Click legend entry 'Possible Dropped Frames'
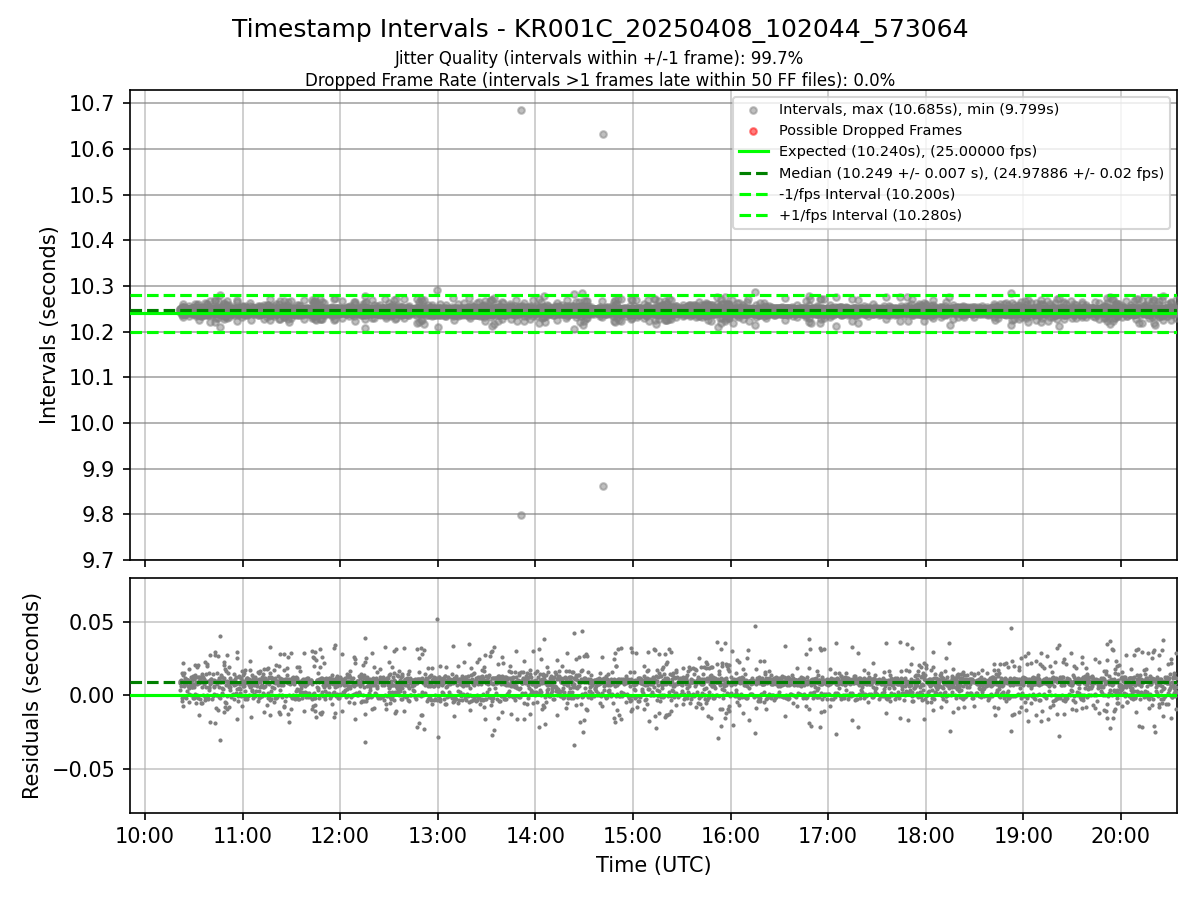The height and width of the screenshot is (900, 1200). click(870, 130)
